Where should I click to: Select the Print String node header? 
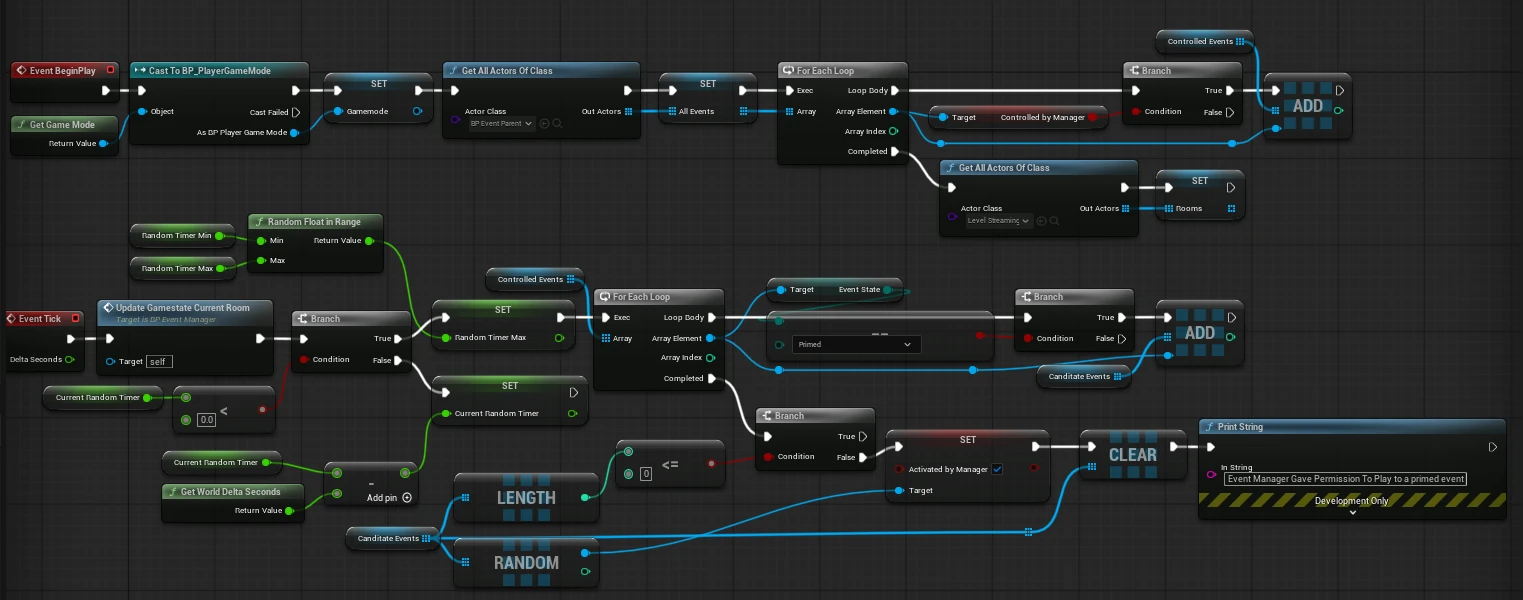1352,427
